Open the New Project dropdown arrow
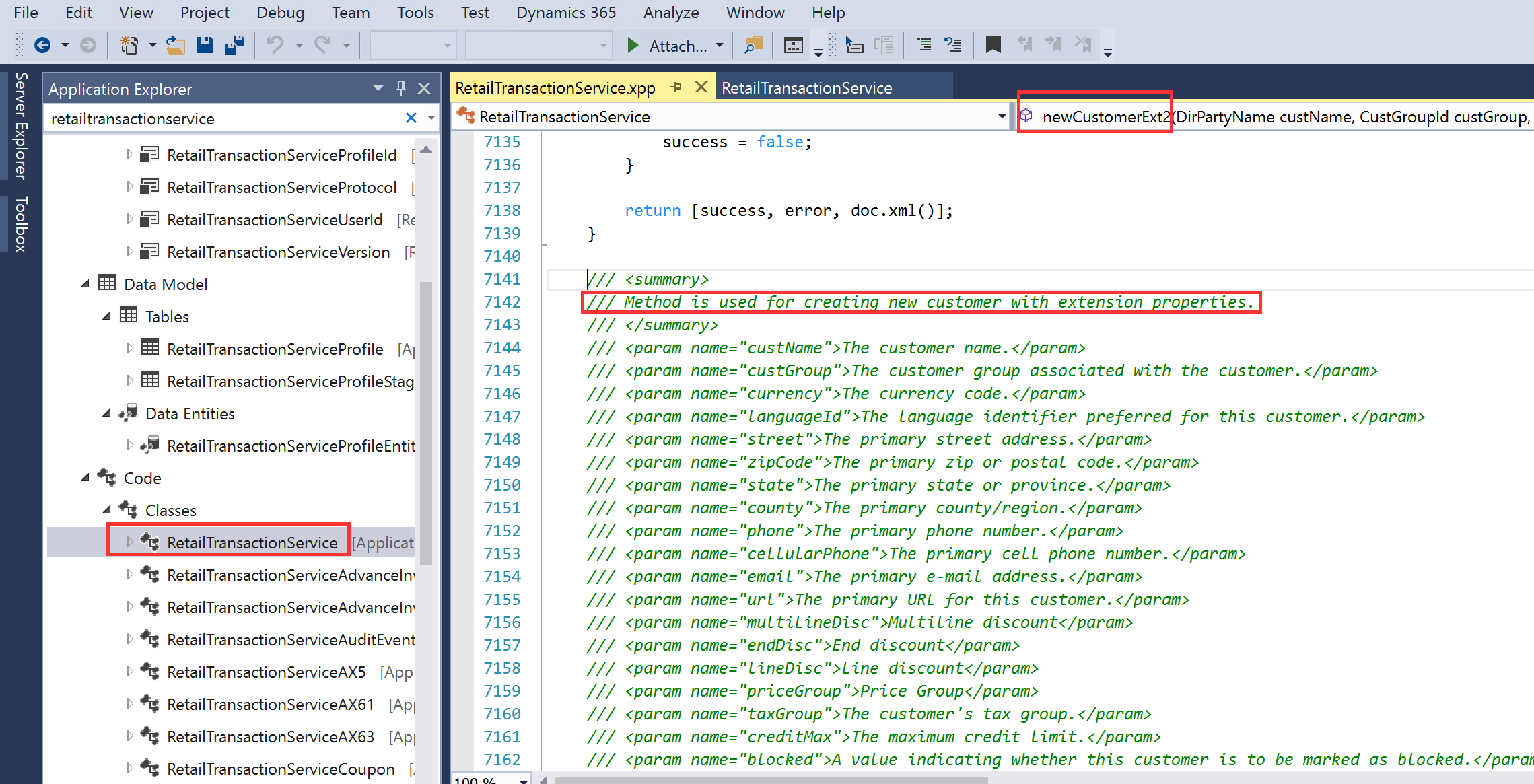Image resolution: width=1534 pixels, height=784 pixels. tap(153, 45)
